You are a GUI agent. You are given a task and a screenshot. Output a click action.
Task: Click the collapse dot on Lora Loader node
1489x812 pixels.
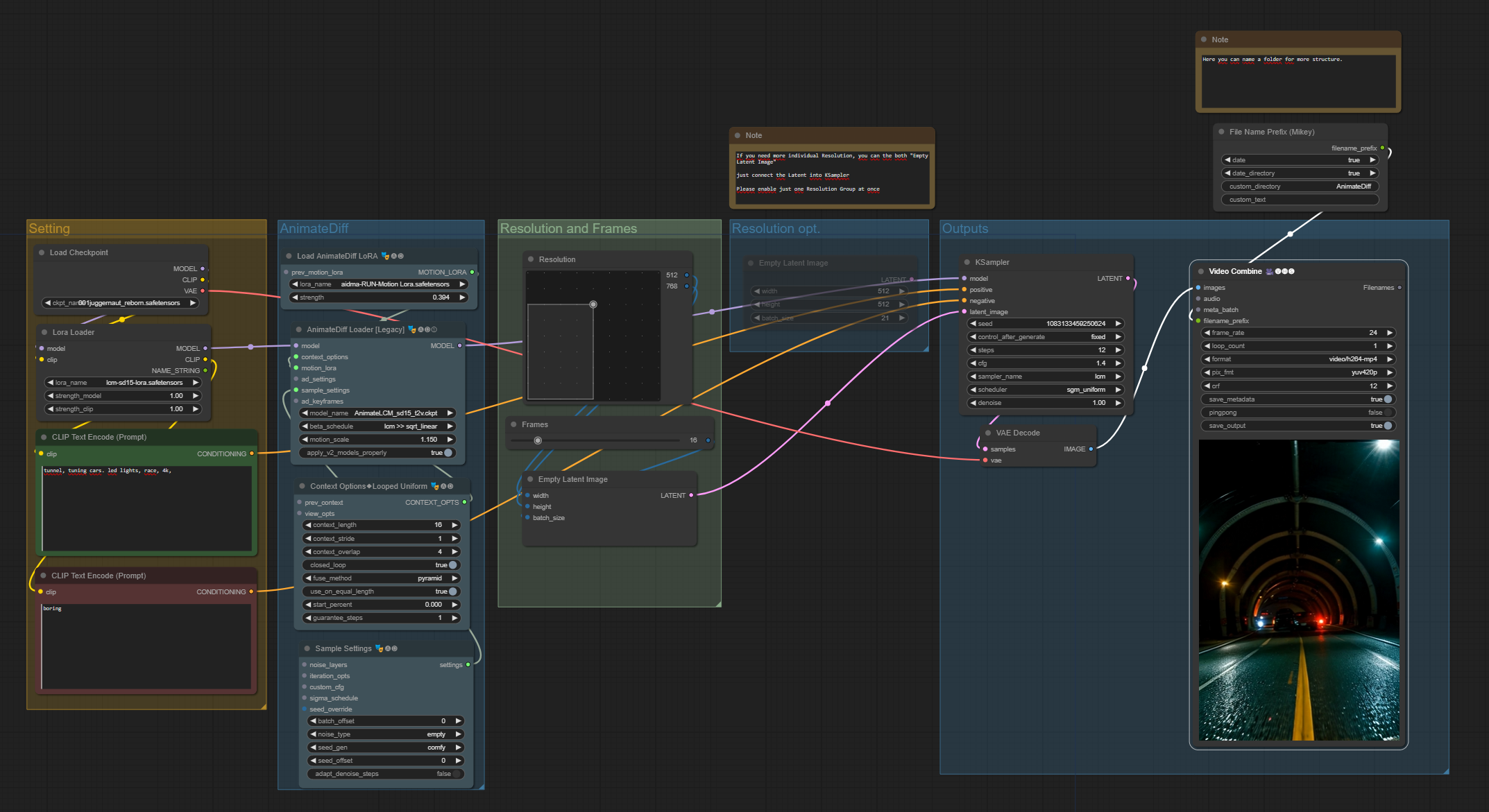click(x=44, y=332)
